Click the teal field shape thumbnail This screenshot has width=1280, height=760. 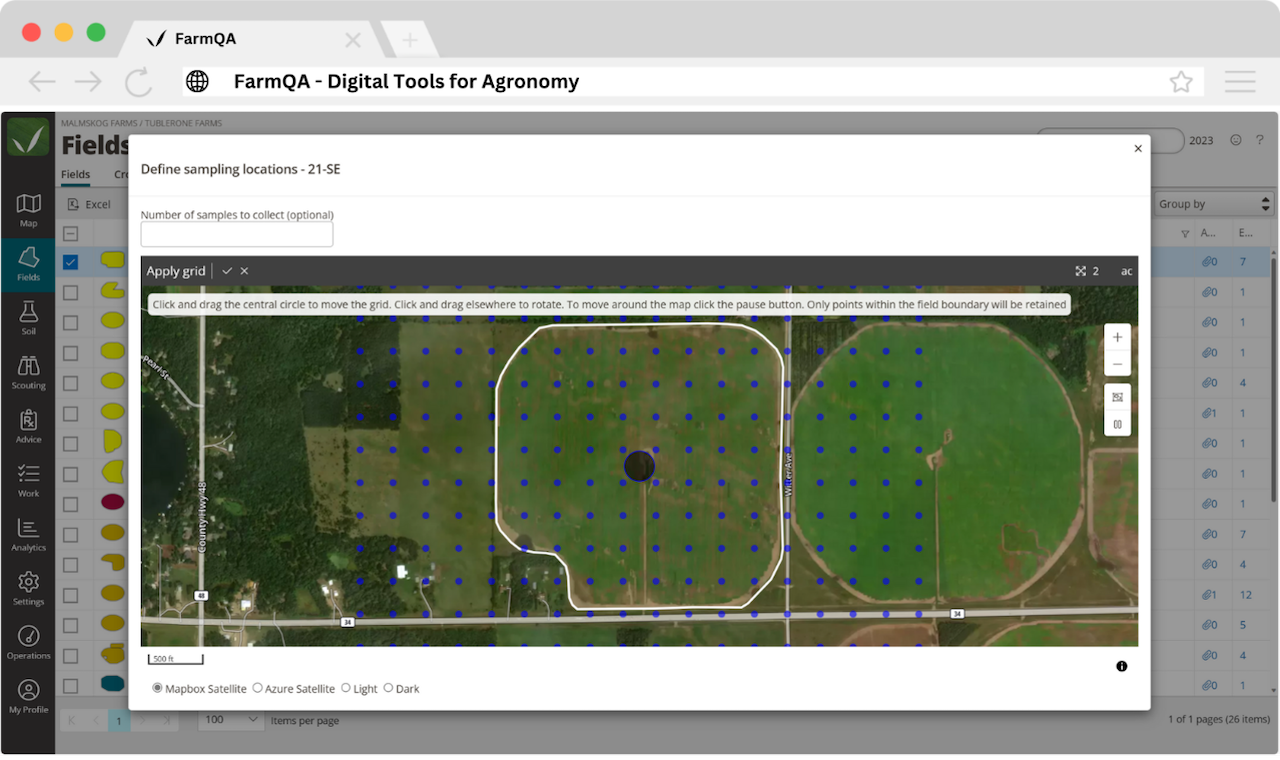(112, 684)
